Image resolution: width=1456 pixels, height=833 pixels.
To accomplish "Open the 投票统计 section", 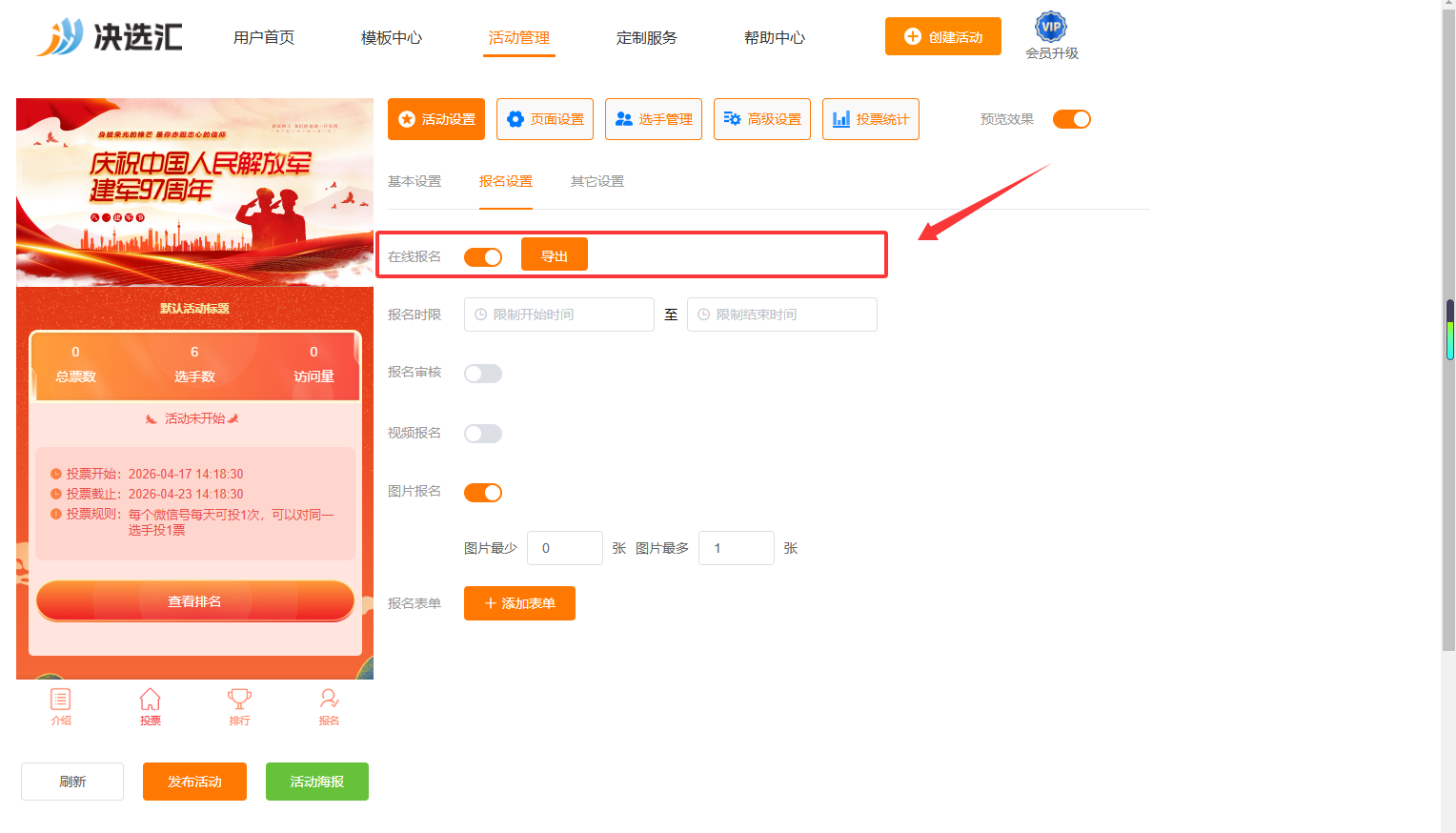I will (871, 119).
